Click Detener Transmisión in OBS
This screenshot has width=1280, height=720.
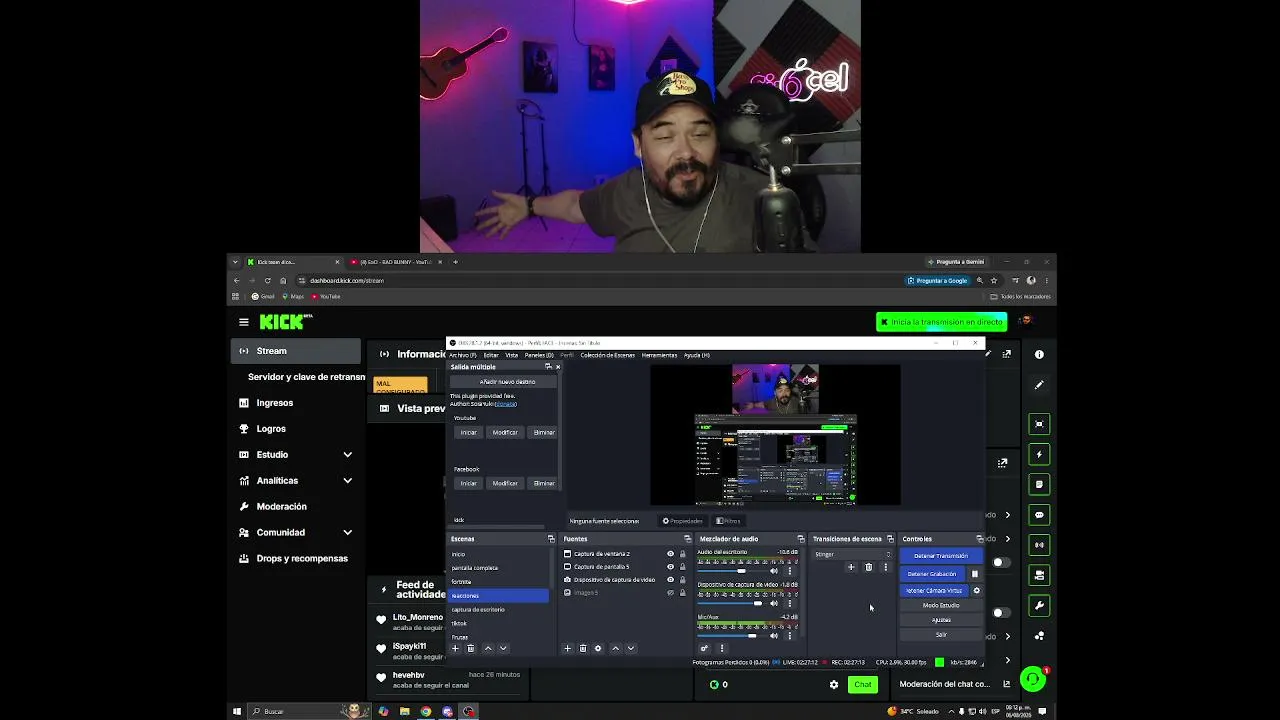(941, 556)
